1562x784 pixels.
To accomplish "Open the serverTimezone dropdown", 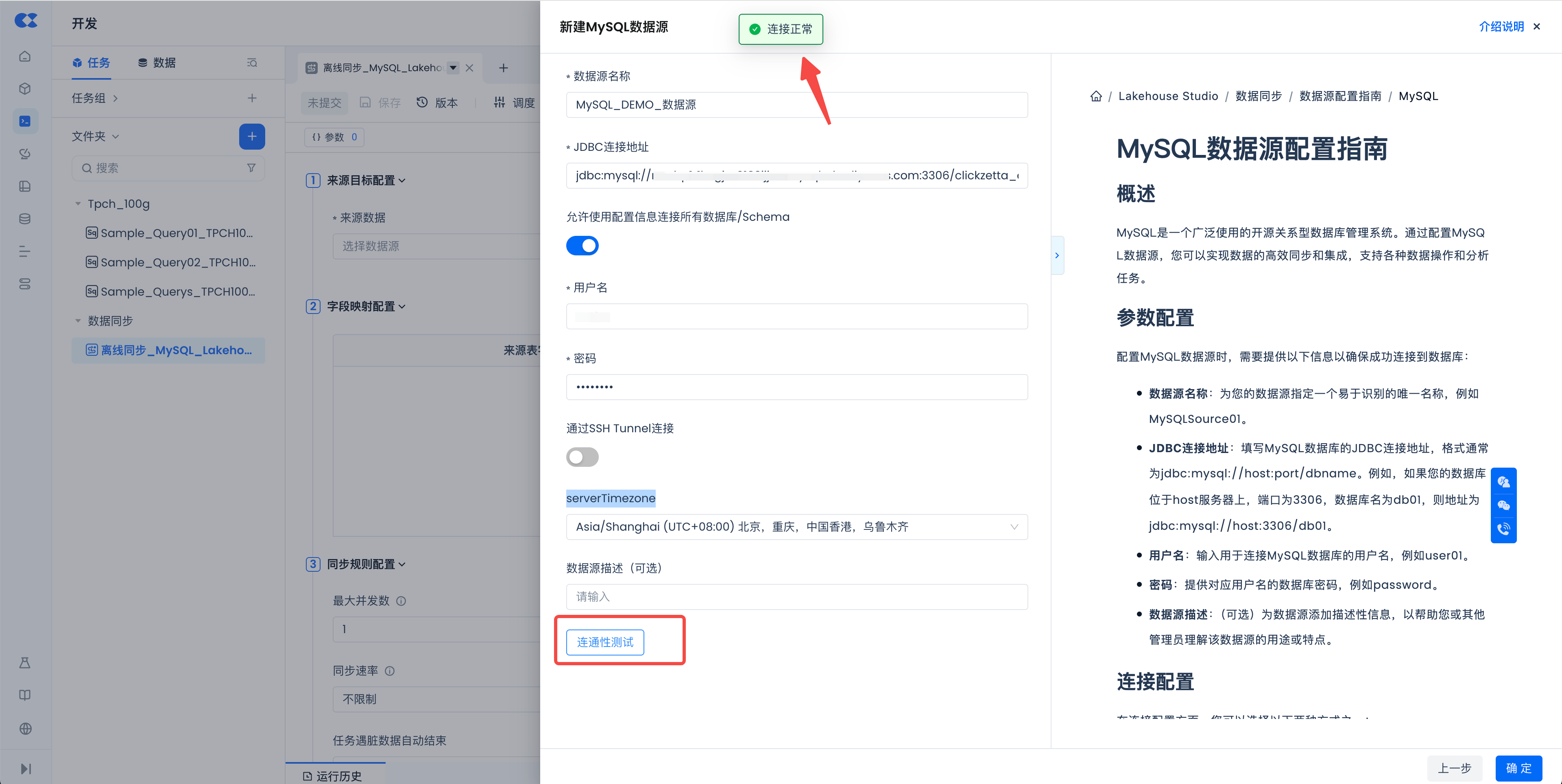I will point(796,526).
